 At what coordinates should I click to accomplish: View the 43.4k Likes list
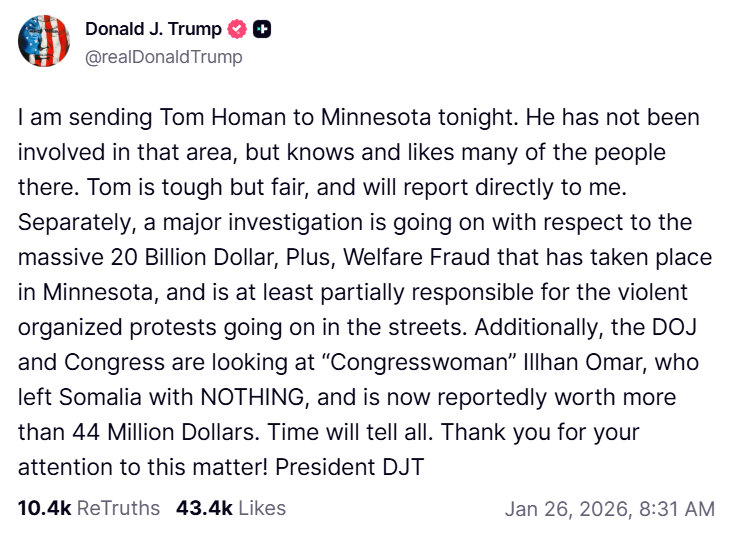pos(231,508)
